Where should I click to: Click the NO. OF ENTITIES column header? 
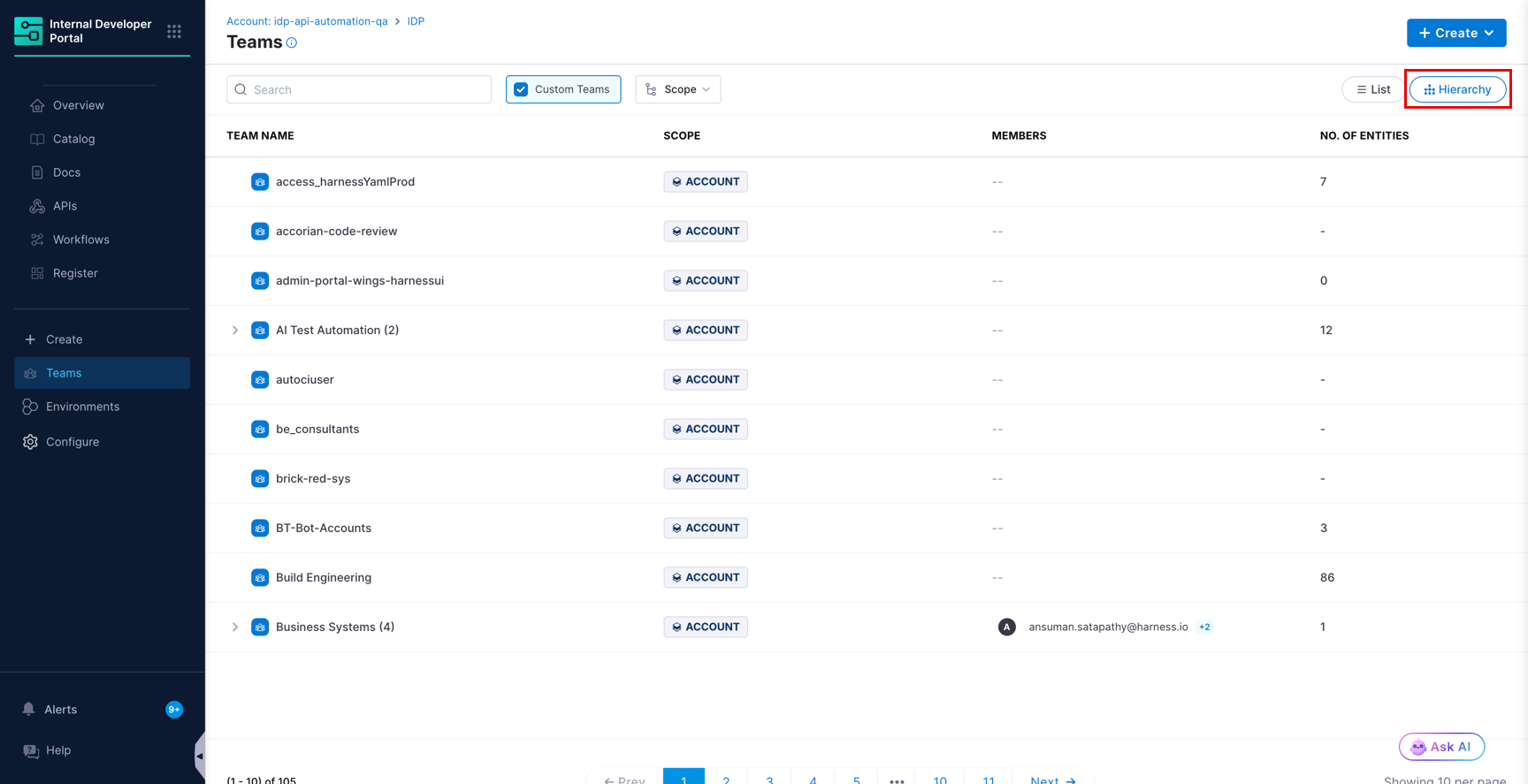(x=1364, y=136)
